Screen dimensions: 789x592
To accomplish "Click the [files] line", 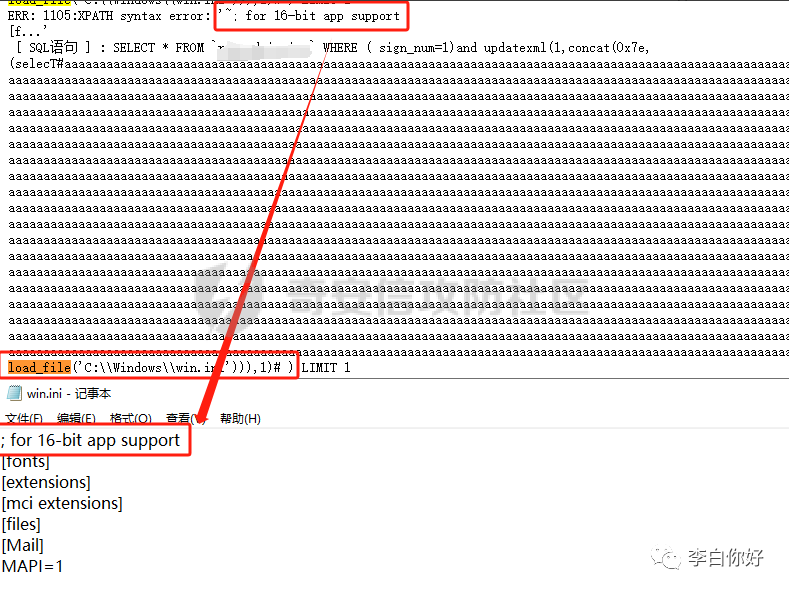I will pyautogui.click(x=21, y=525).
